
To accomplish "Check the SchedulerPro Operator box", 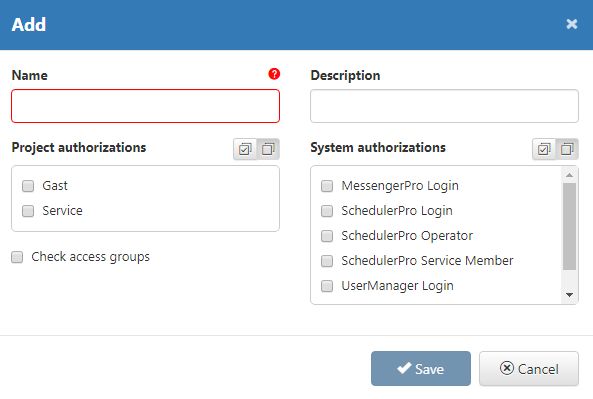I will pyautogui.click(x=327, y=236).
